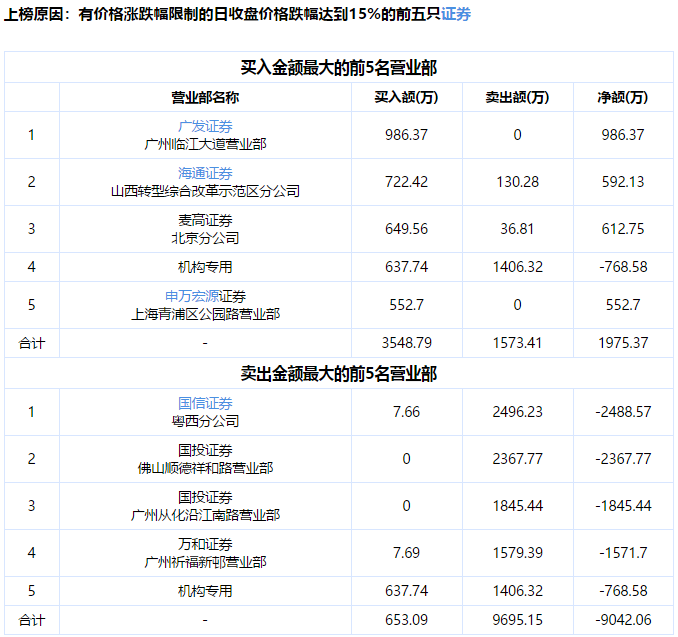Click the 卖出额(万) column header
Screen dimensions: 678x637
pos(517,97)
